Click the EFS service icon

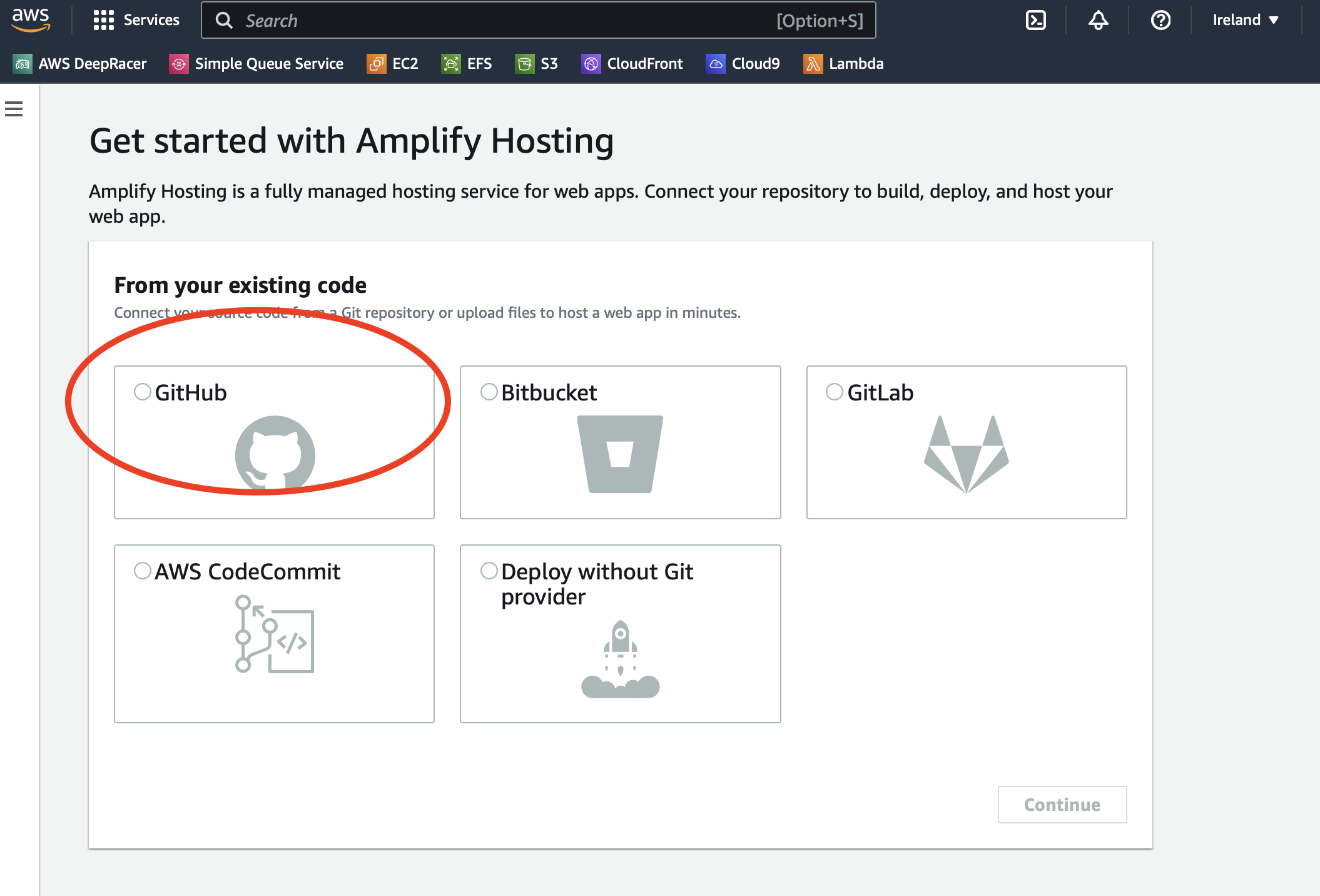450,63
